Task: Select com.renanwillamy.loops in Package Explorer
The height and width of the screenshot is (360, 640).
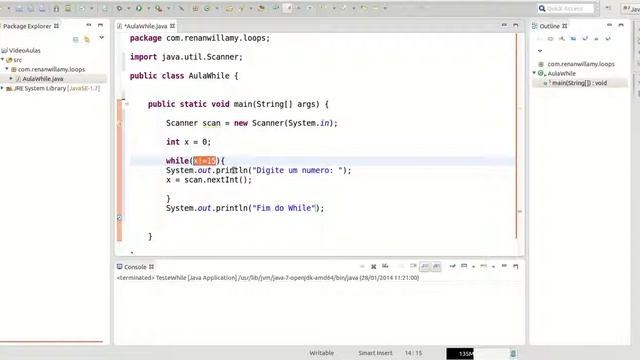Action: tap(51, 69)
